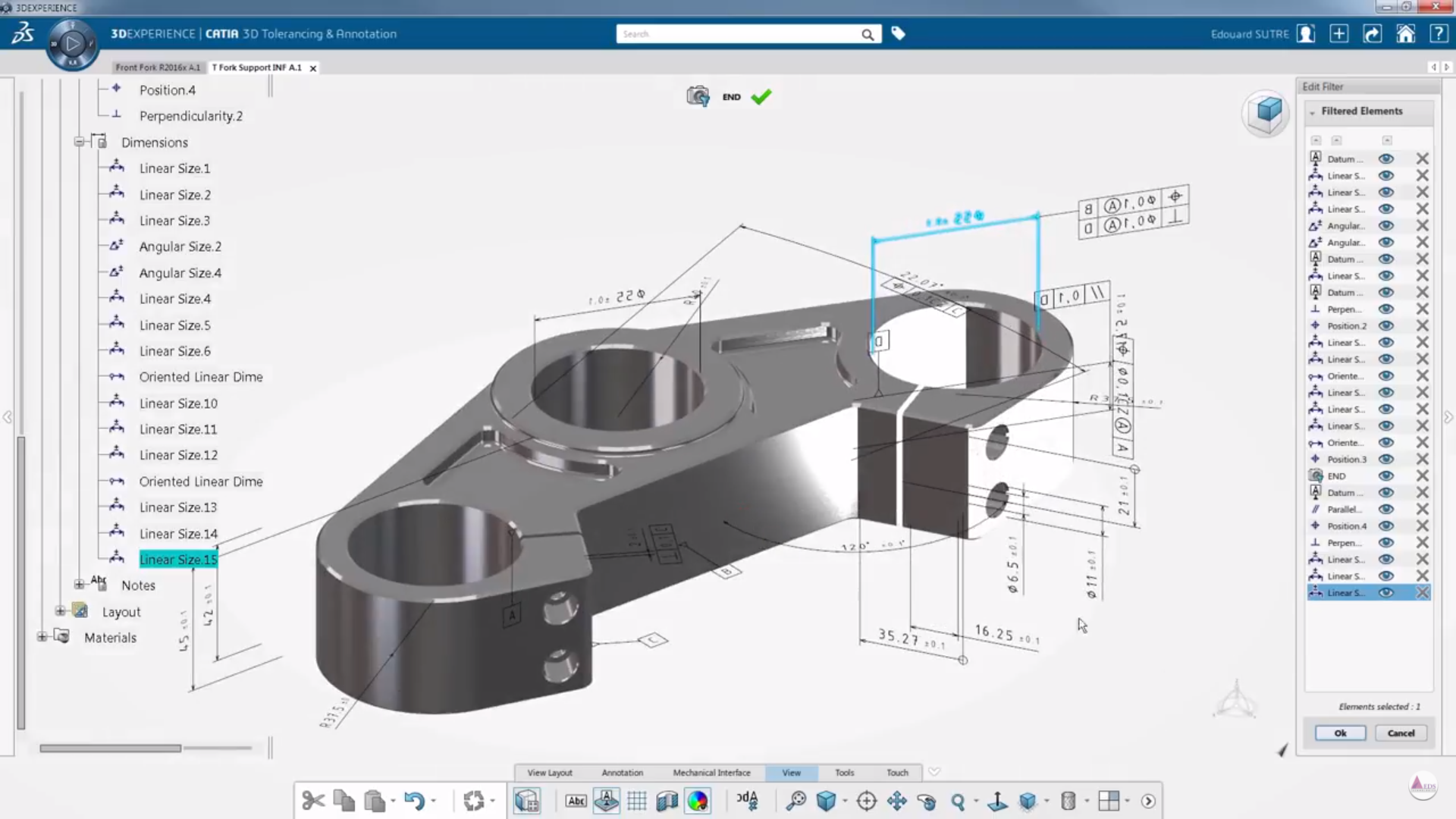This screenshot has height=819, width=1456.
Task: Click the crosshair center target icon
Action: 867,801
